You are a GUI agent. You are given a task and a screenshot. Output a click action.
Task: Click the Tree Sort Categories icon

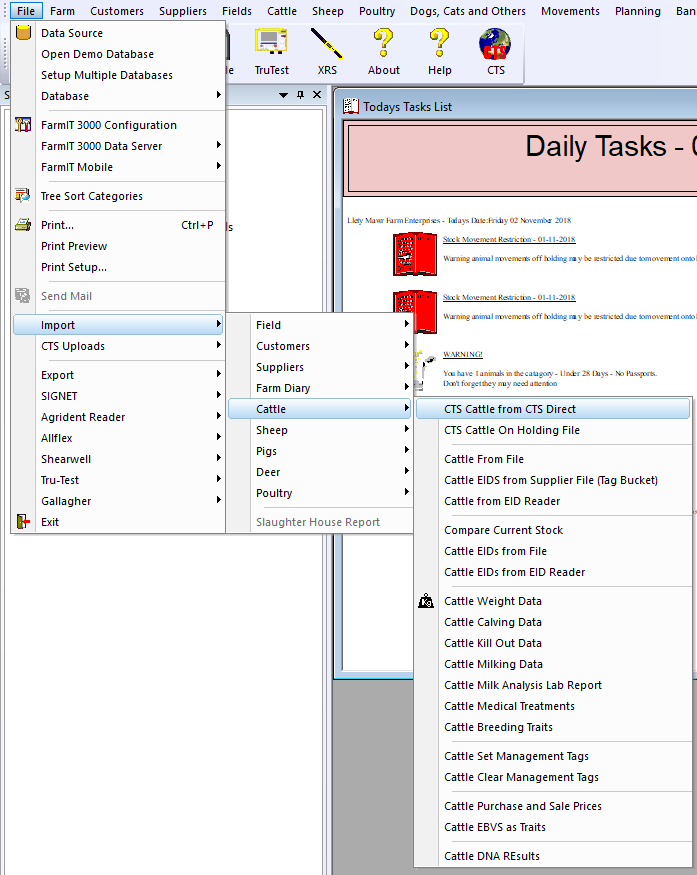click(x=23, y=195)
